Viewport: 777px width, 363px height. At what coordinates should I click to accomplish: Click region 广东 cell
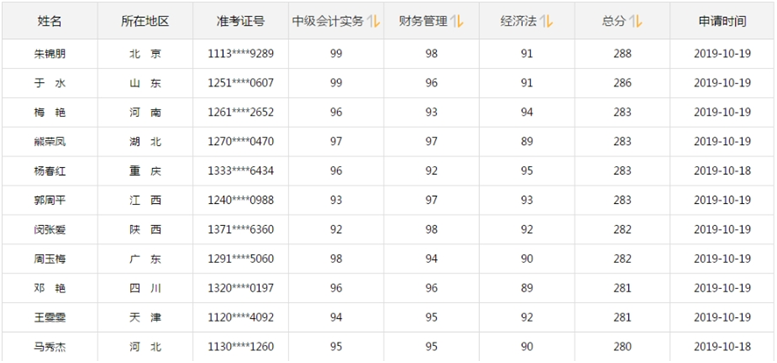point(145,259)
